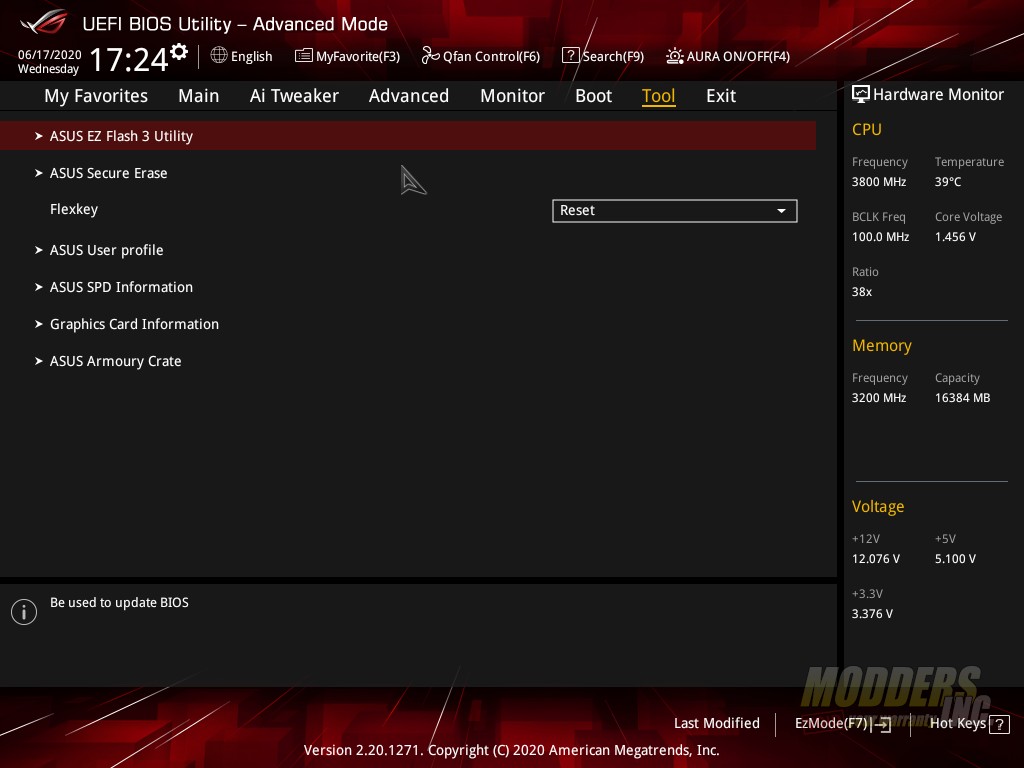The image size is (1024, 768).
Task: Switch to the Advanced tab
Action: point(409,96)
